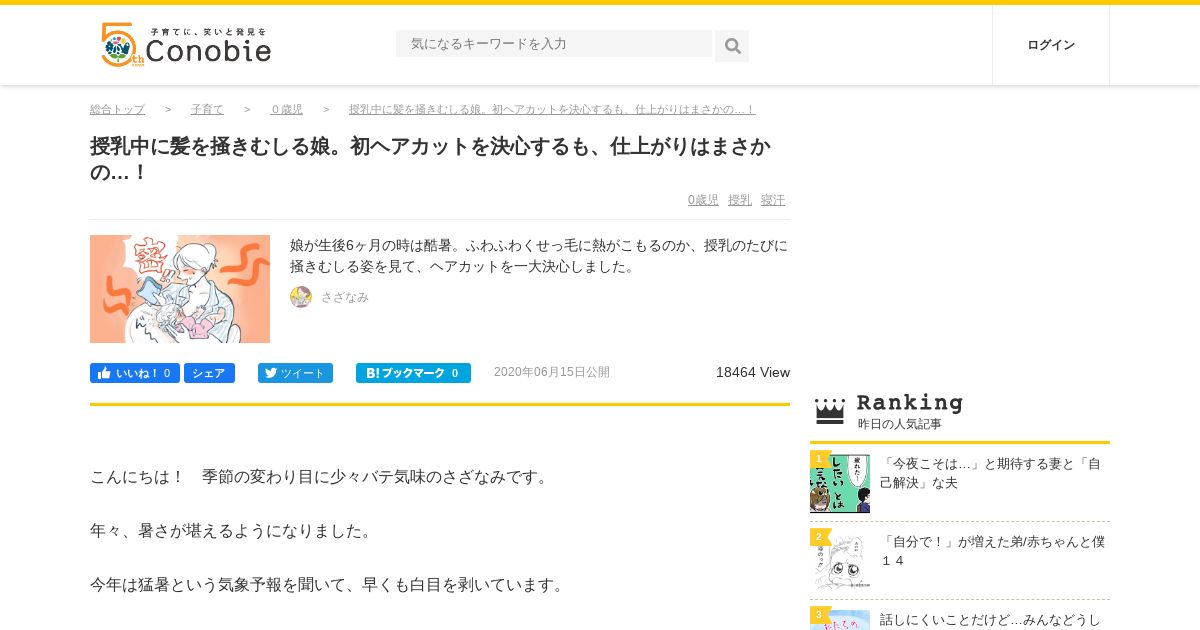Viewport: 1200px width, 630px height.
Task: Click the Facebook いいね！ button
Action: tap(135, 373)
